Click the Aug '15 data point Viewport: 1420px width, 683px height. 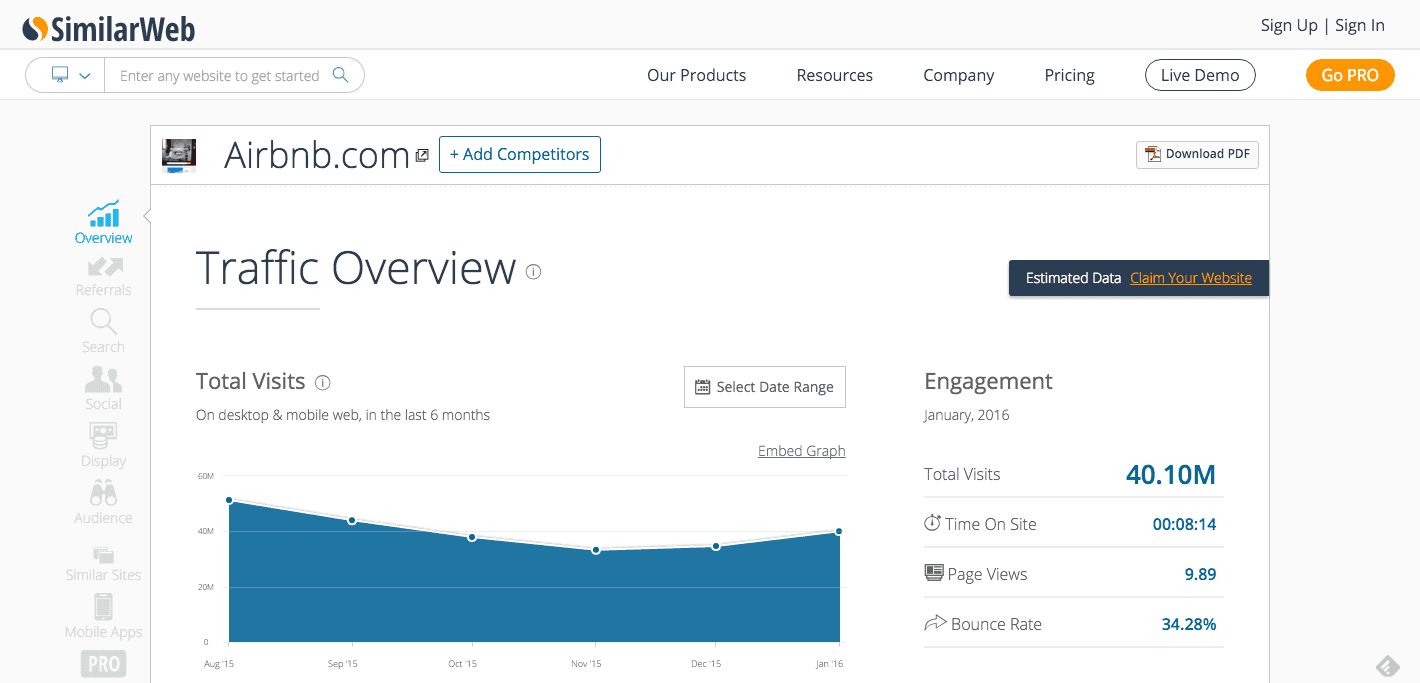pyautogui.click(x=229, y=500)
